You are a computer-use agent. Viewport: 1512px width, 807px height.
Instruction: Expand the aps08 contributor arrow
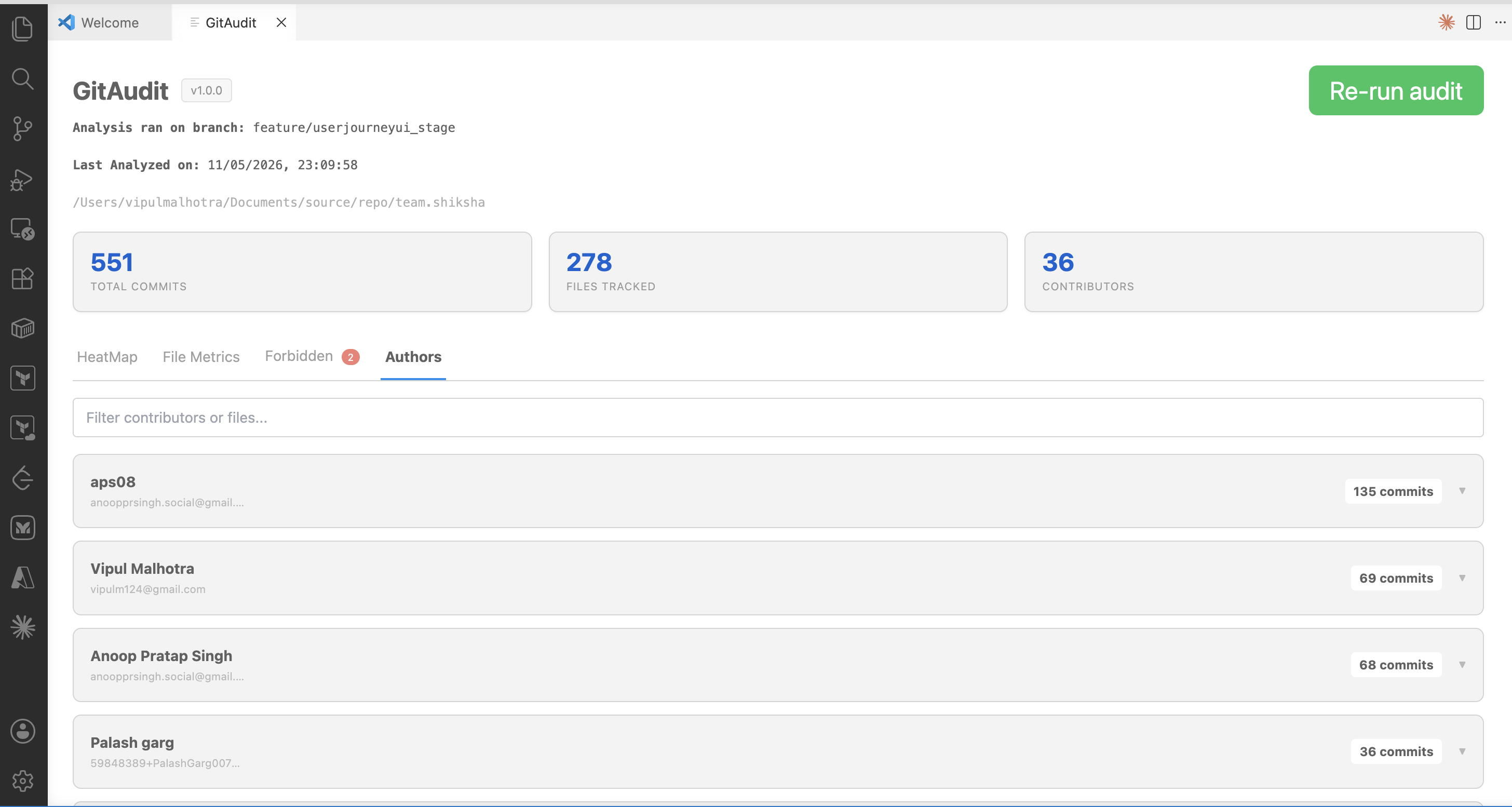pos(1462,491)
